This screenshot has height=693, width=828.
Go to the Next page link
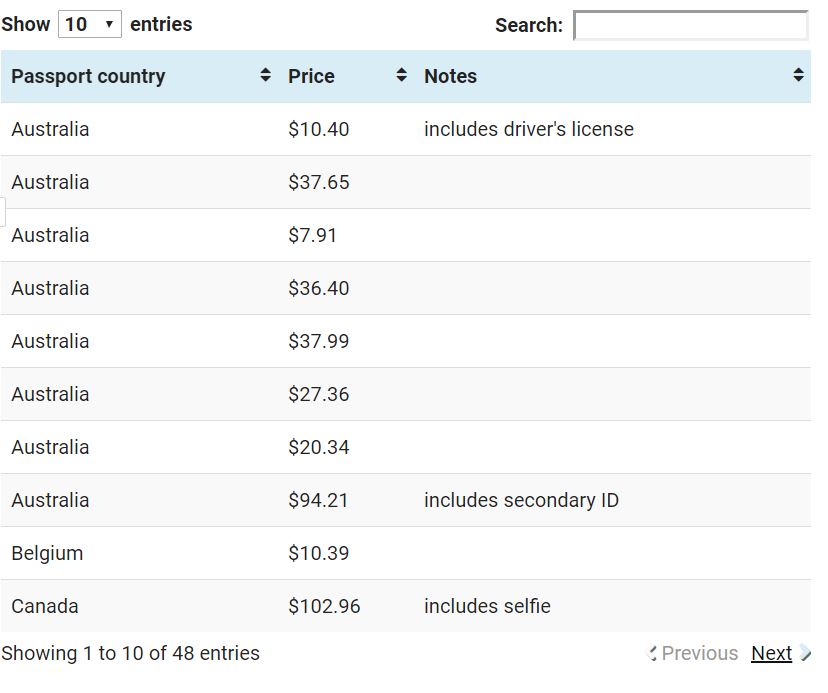click(771, 653)
